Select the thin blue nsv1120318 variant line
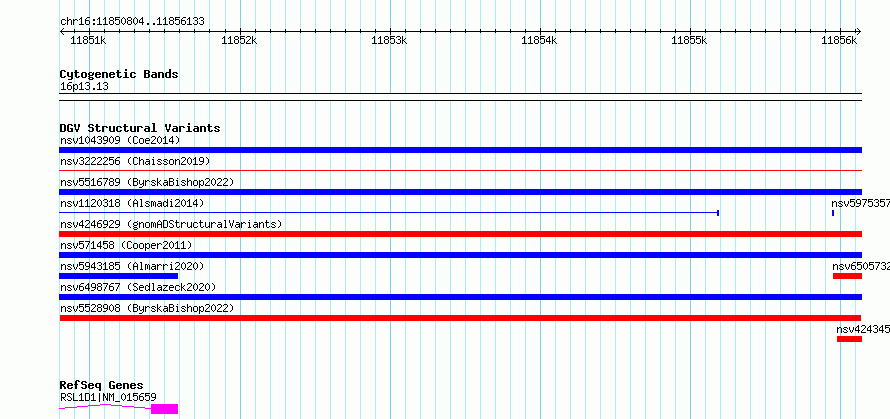 click(x=389, y=213)
